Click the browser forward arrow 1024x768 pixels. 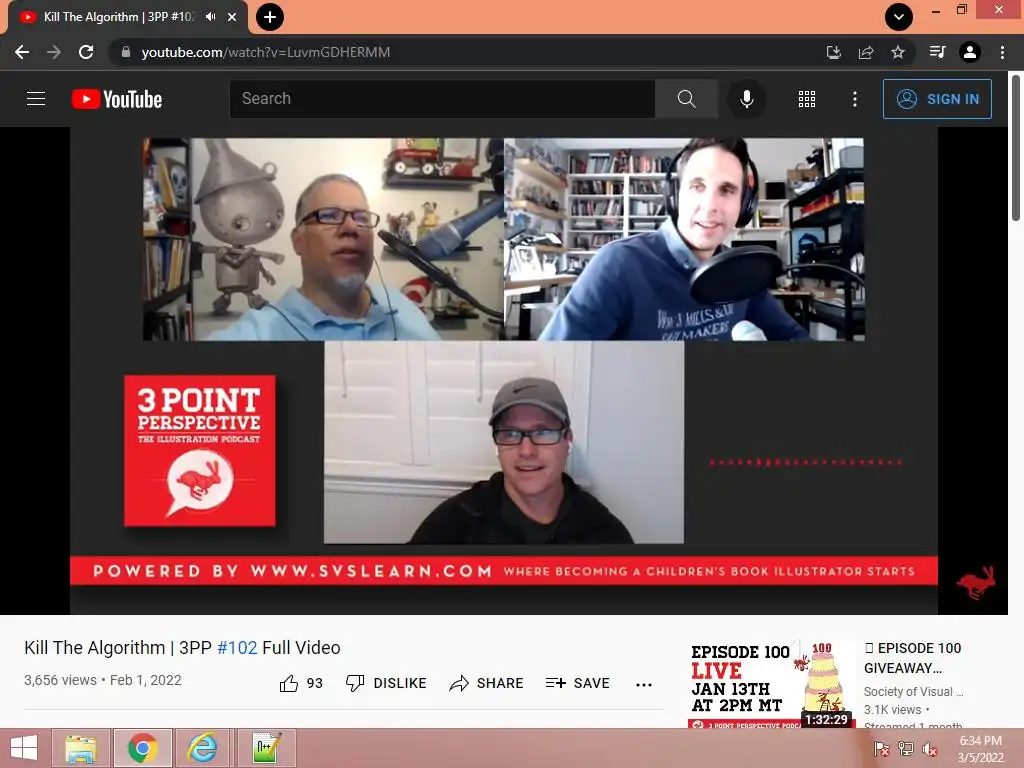pyautogui.click(x=54, y=52)
